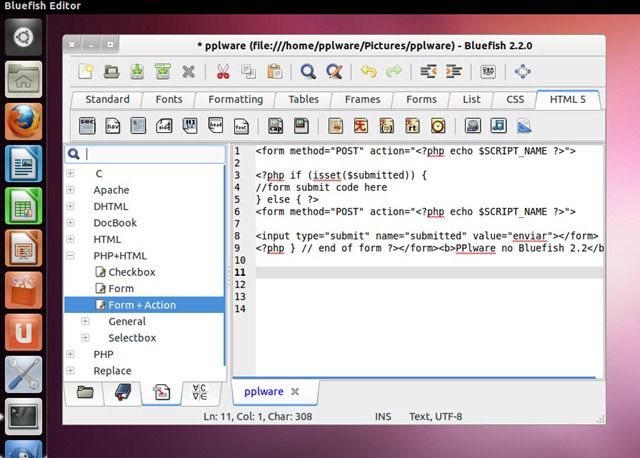Switch to the bookmarks side panel tab
Viewport: 640px width, 458px height.
[x=123, y=393]
